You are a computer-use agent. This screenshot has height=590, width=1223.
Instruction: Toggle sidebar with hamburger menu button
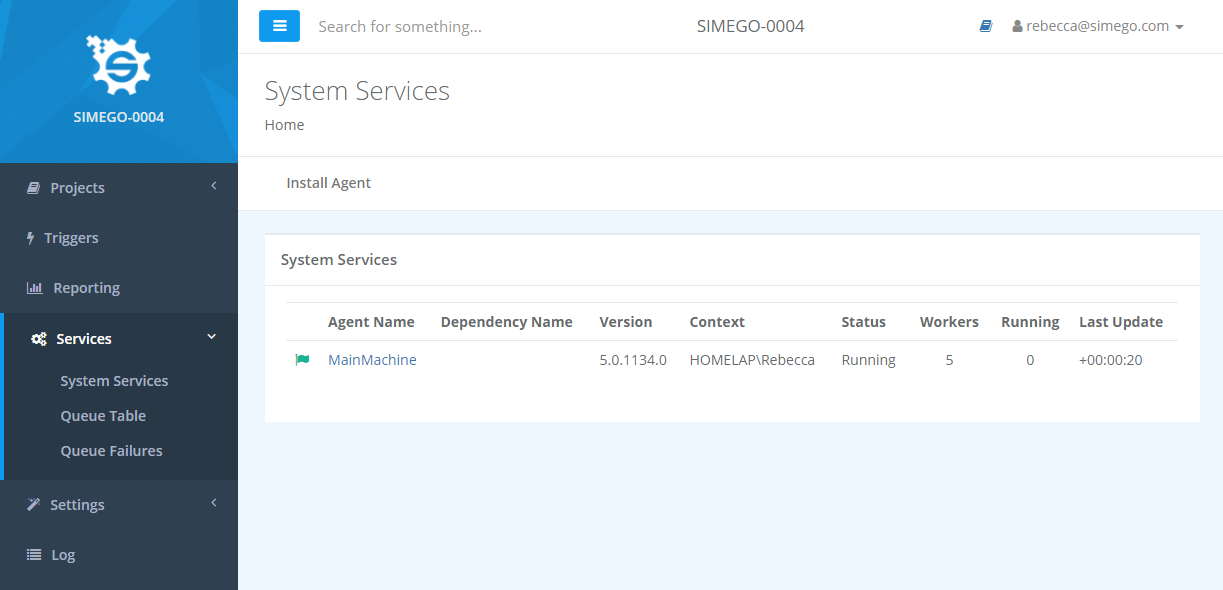[x=279, y=26]
